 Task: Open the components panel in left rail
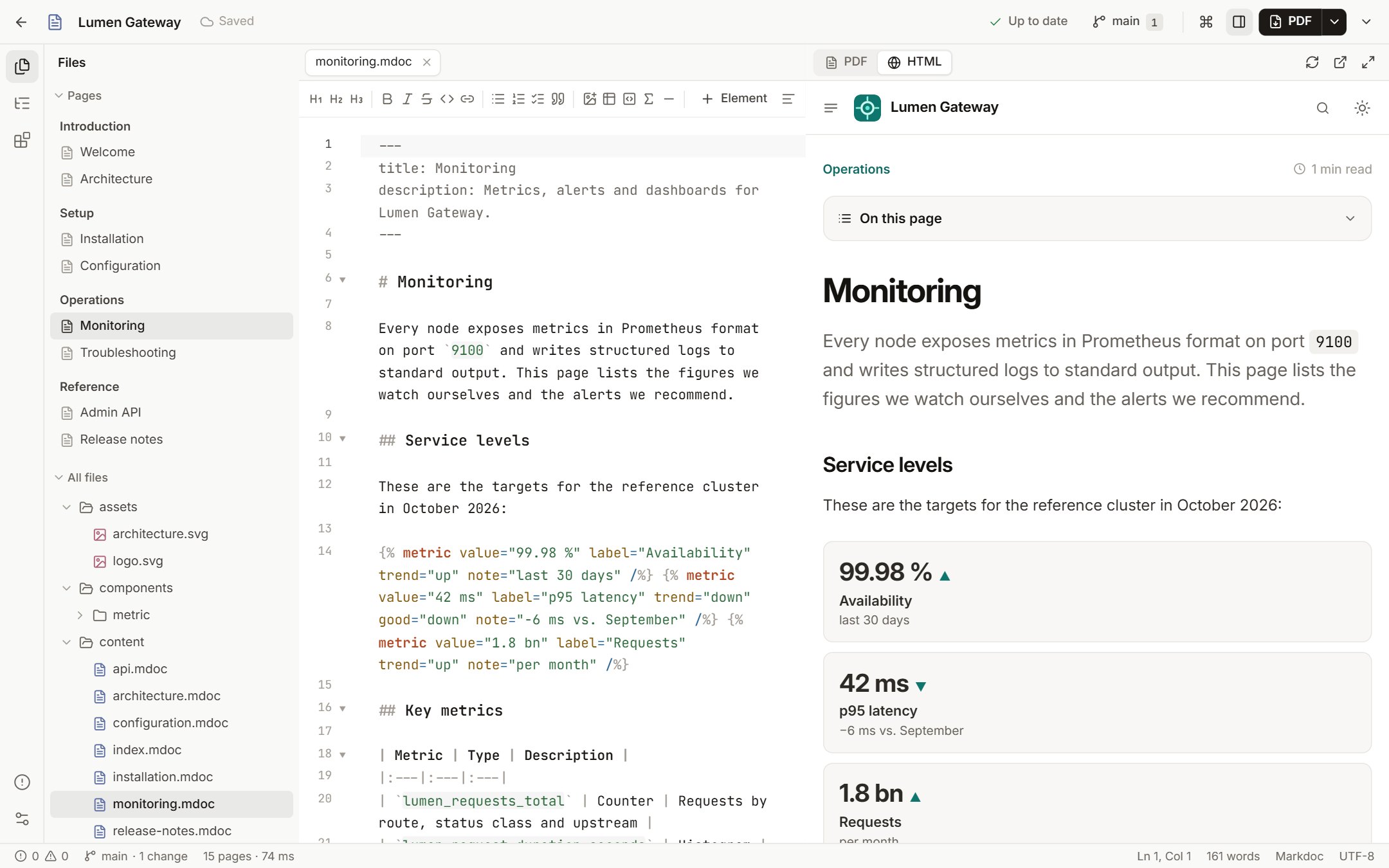(22, 140)
